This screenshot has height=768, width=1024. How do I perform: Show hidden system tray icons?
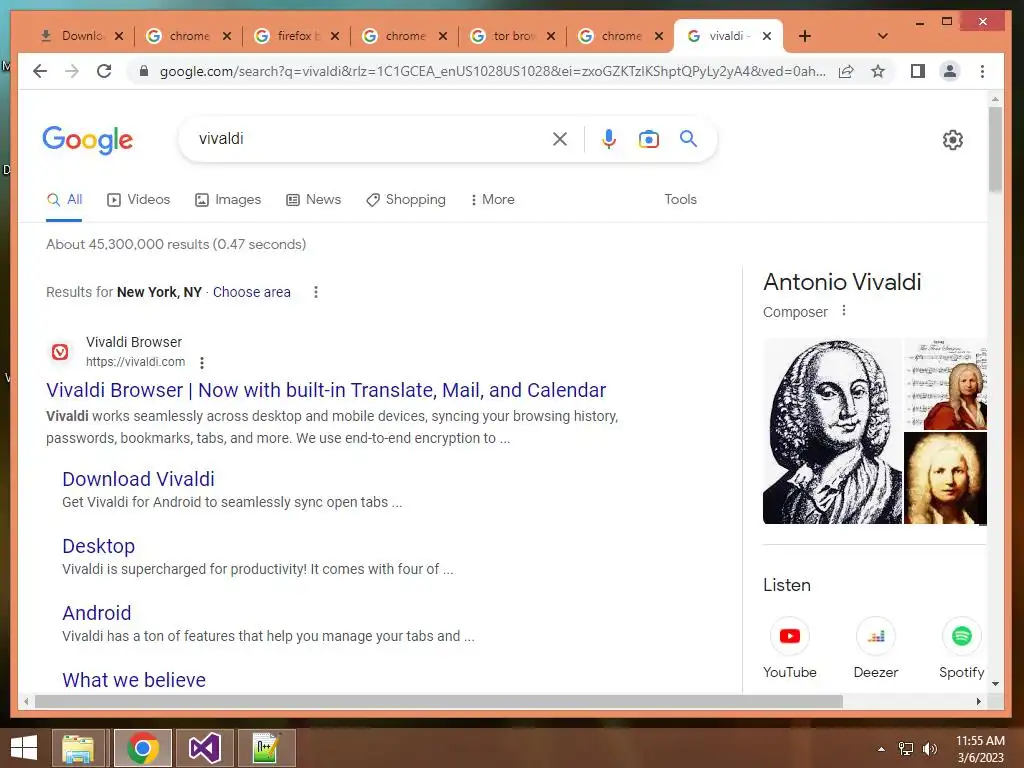(881, 749)
